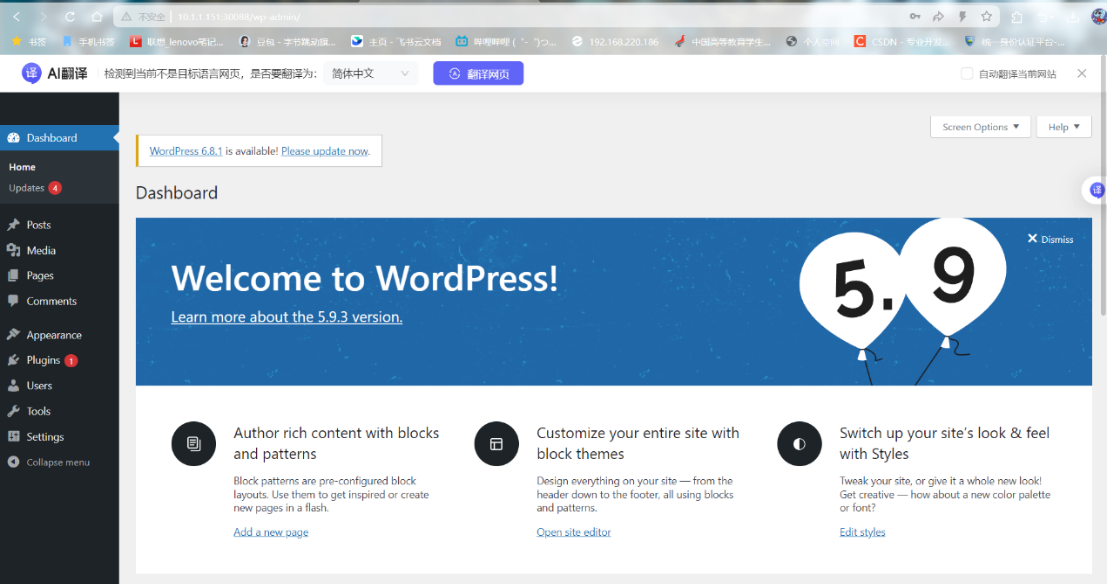
Task: Click the share arrow icon in address bar
Action: tap(938, 16)
